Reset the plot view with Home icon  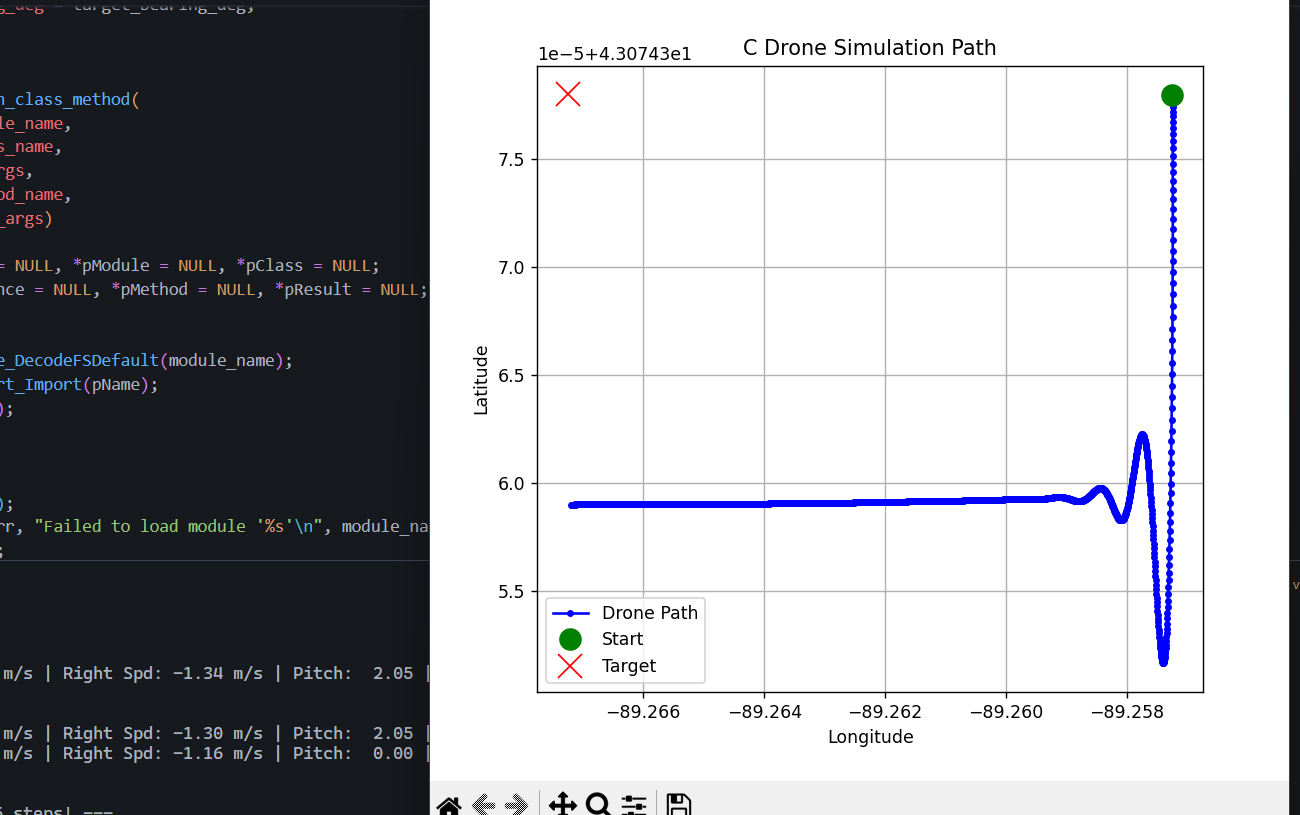449,805
